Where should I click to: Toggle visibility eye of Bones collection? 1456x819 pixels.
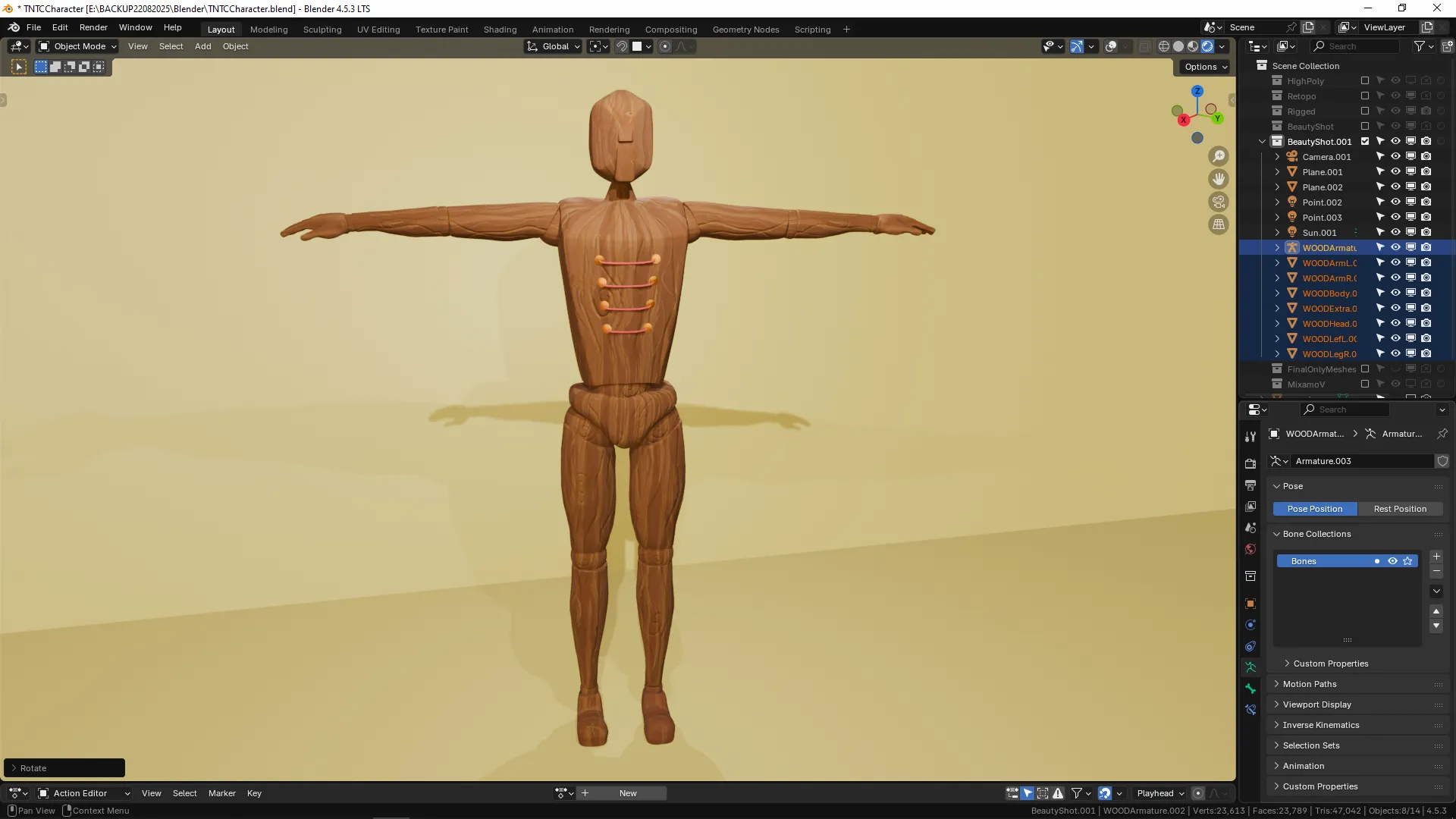[1392, 561]
